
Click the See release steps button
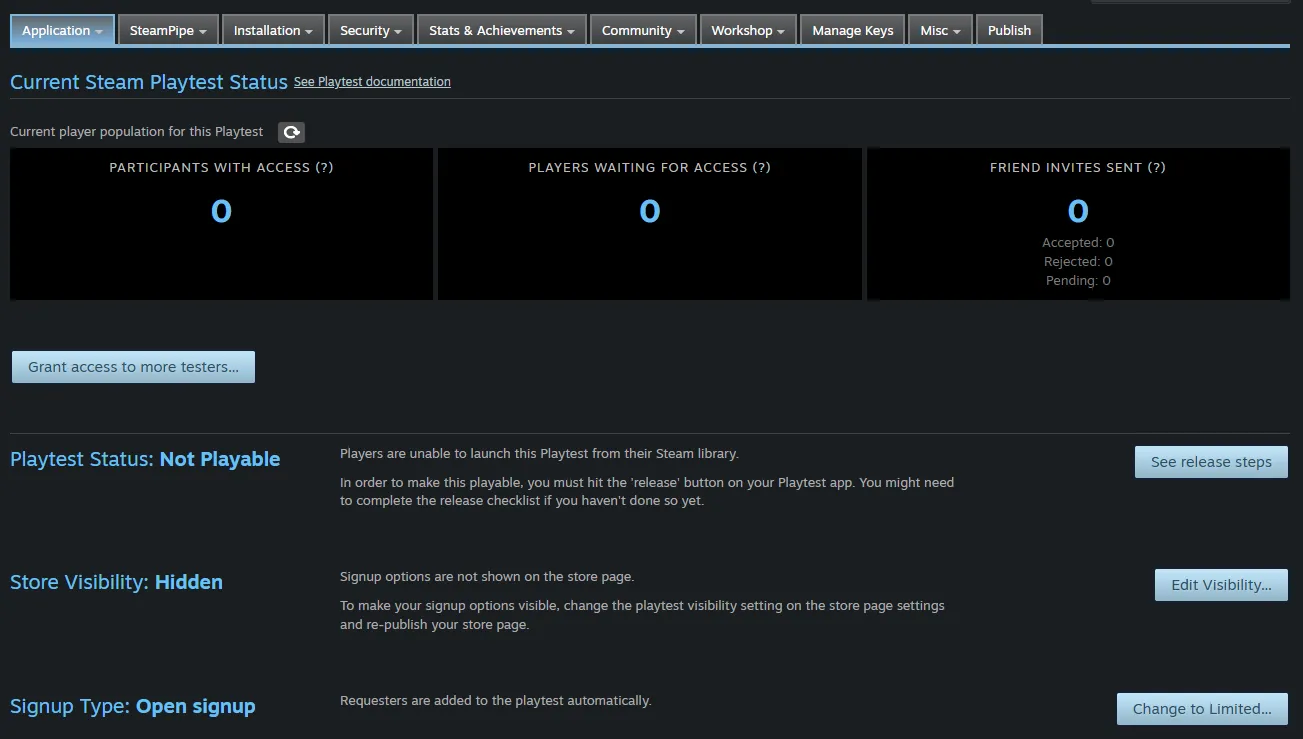point(1211,462)
